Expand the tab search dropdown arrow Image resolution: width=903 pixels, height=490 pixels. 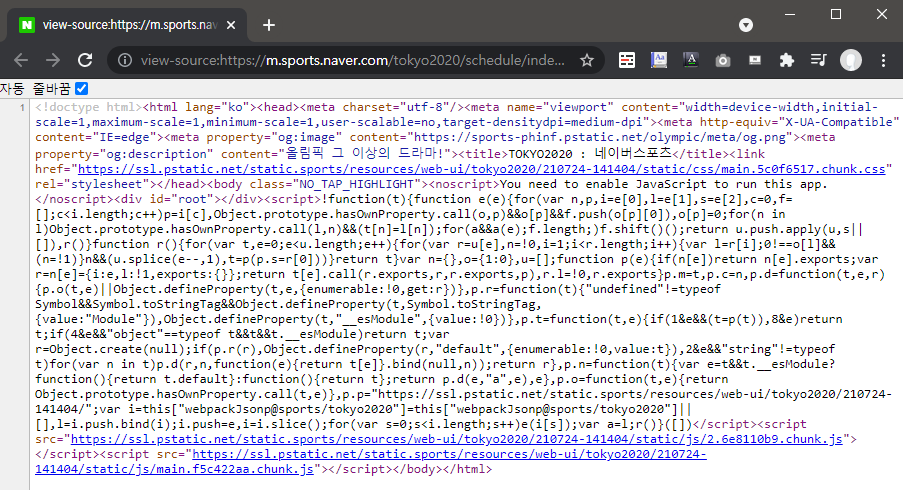tap(746, 24)
